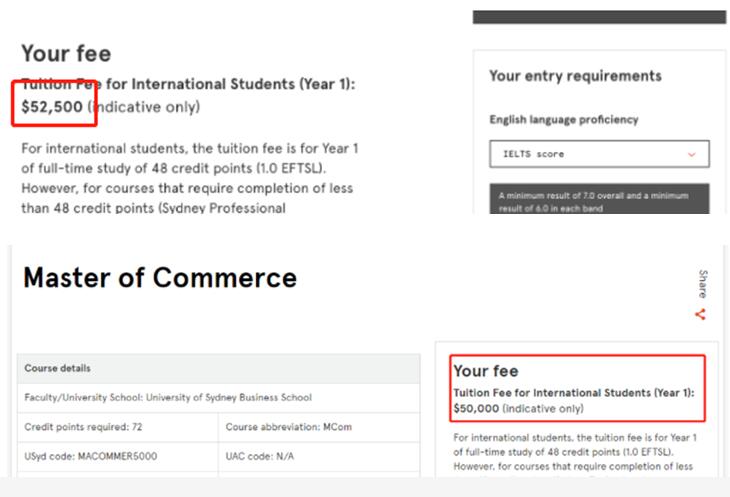Click the USyd code MACOMMER5000 cell
This screenshot has height=497, width=730.
pyautogui.click(x=116, y=457)
